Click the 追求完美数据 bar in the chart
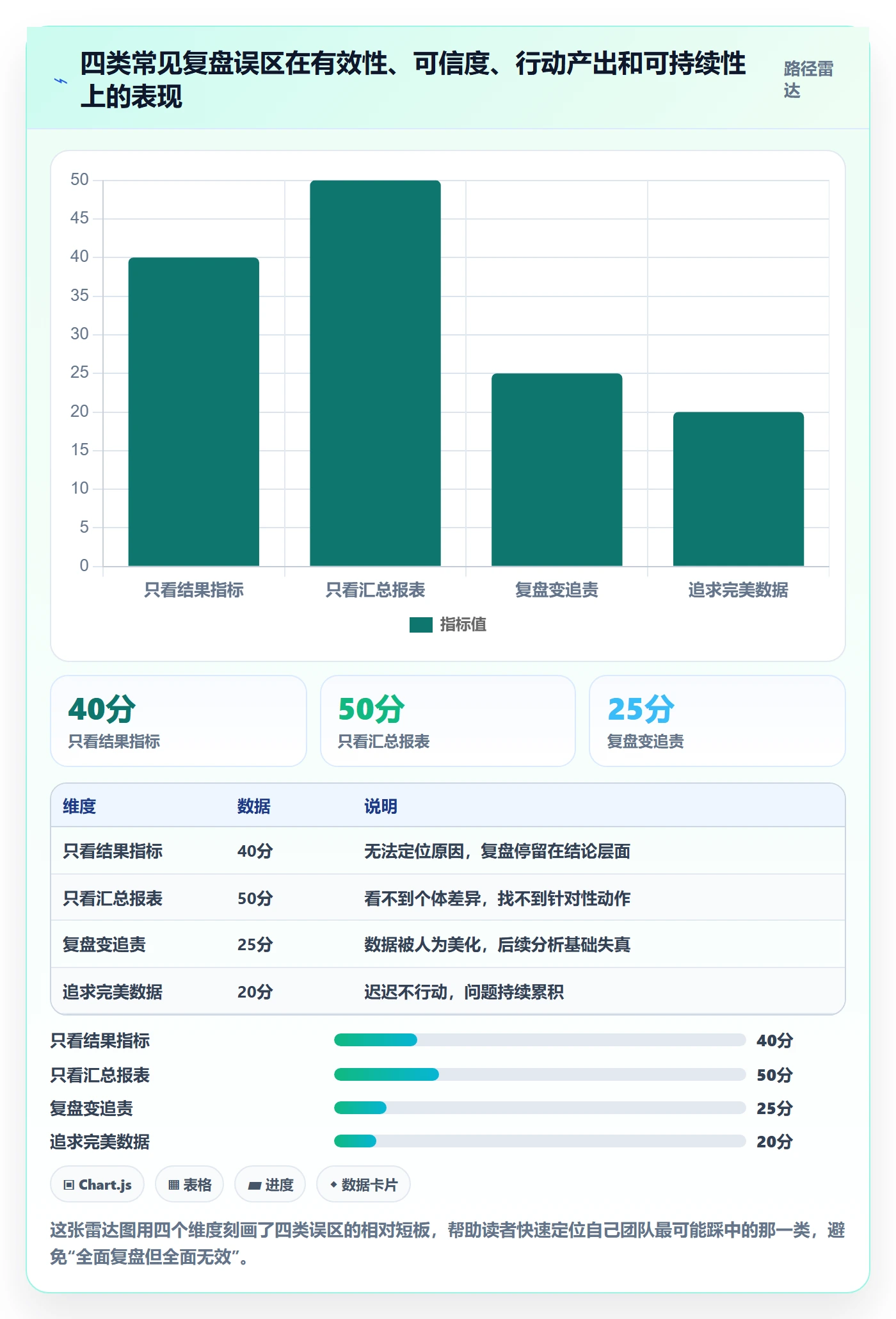 (x=738, y=489)
